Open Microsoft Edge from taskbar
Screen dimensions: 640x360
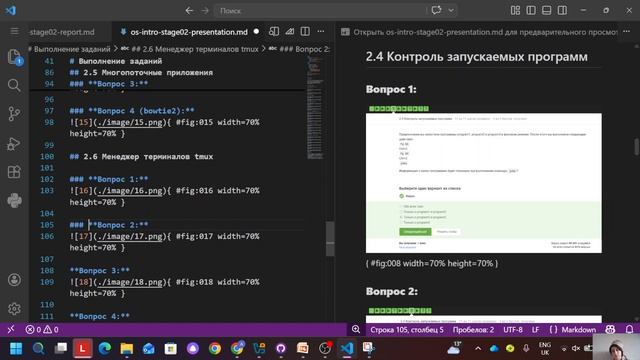(x=105, y=348)
